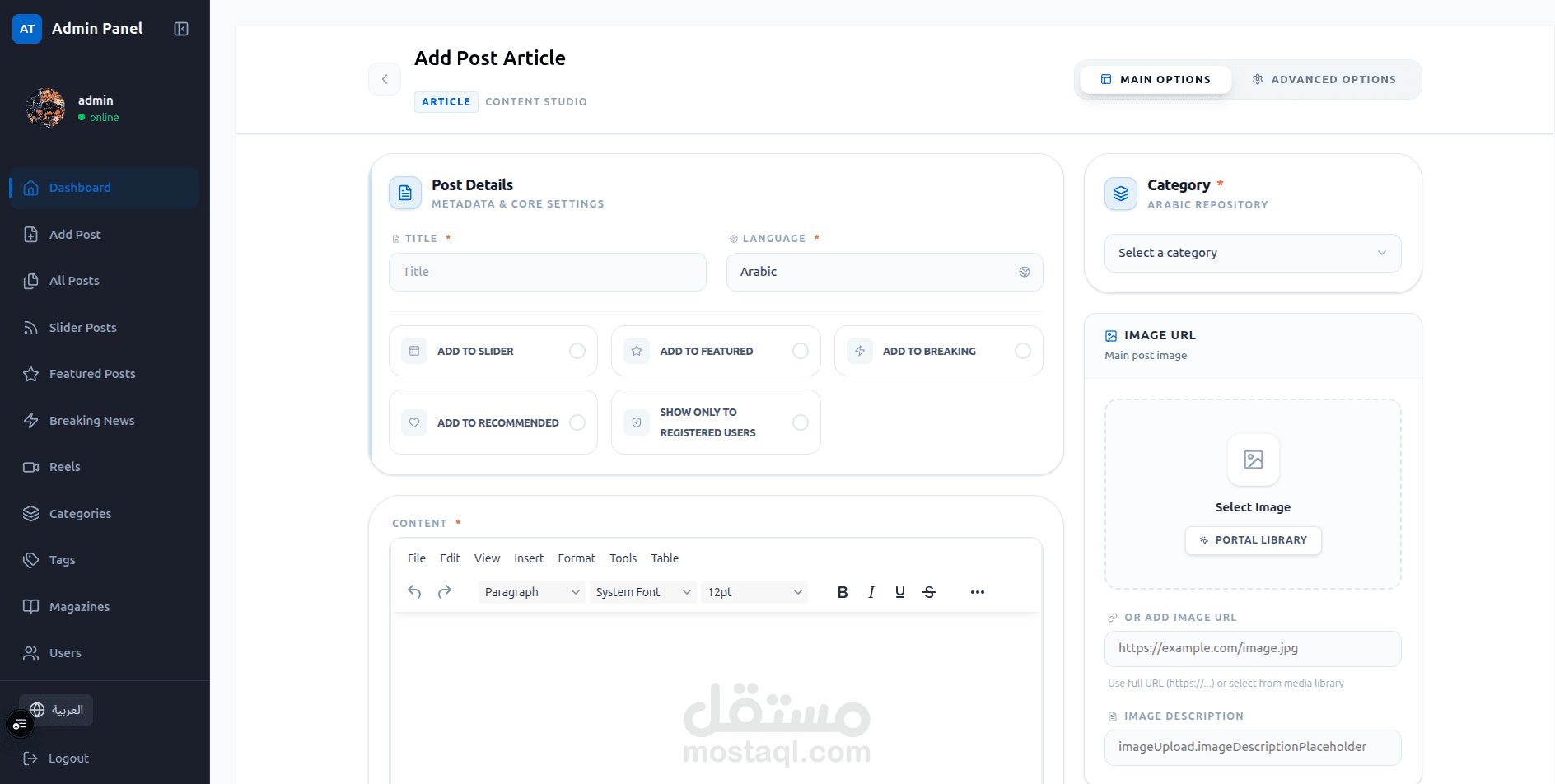This screenshot has width=1555, height=784.
Task: Click the Category layers icon in the panel
Action: 1120,194
